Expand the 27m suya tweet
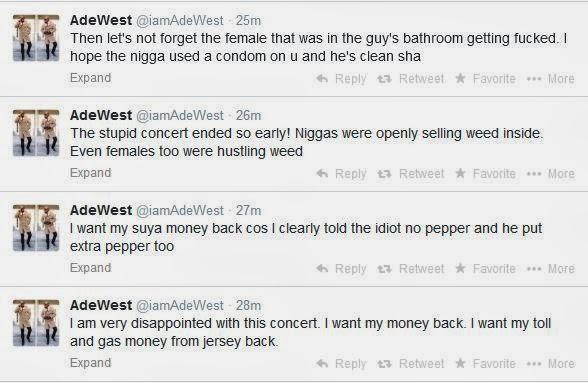Screen dimensions: 588x383 [x=90, y=267]
